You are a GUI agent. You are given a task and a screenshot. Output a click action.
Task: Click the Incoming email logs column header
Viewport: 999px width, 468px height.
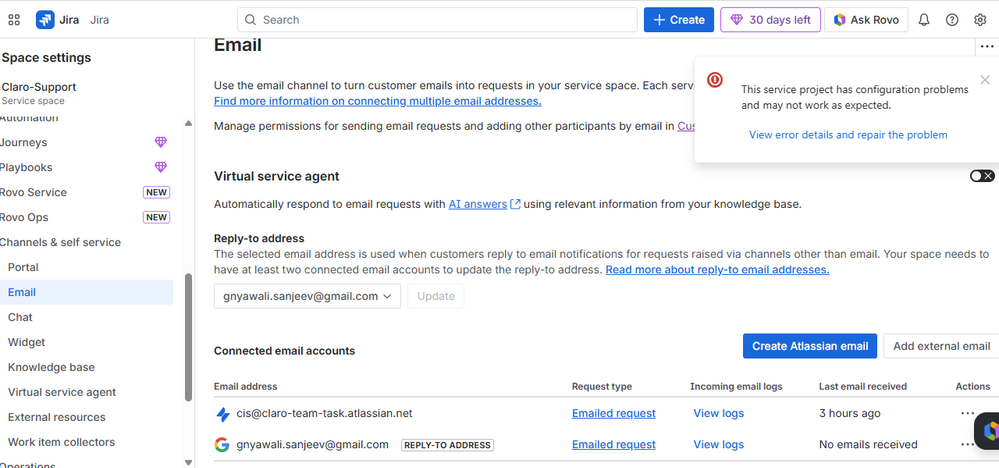click(736, 386)
